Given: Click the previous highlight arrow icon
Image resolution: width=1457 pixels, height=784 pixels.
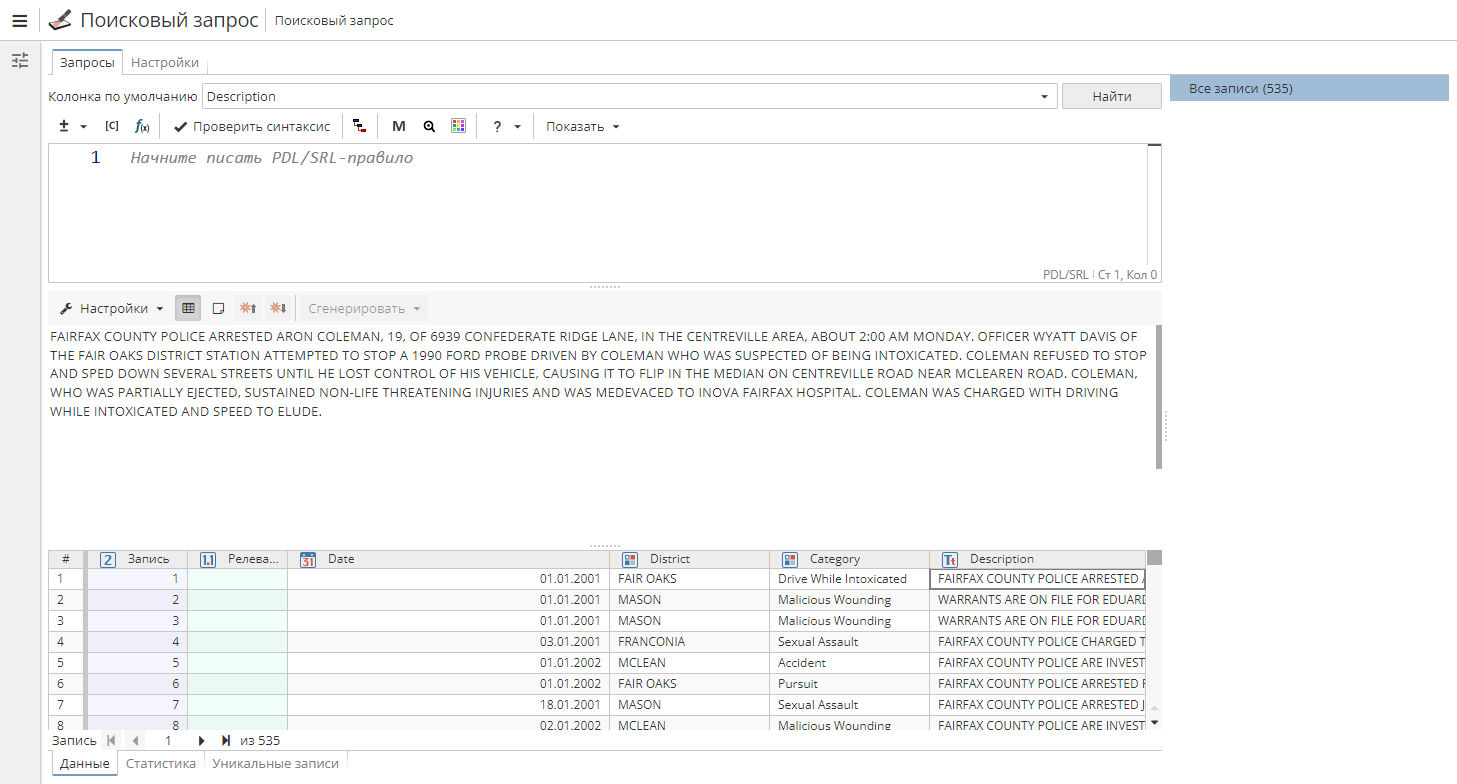Looking at the screenshot, I should (248, 308).
